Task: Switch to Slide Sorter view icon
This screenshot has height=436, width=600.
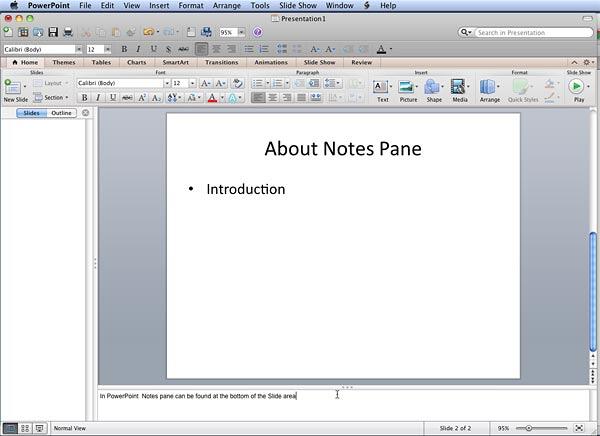Action: 25,428
